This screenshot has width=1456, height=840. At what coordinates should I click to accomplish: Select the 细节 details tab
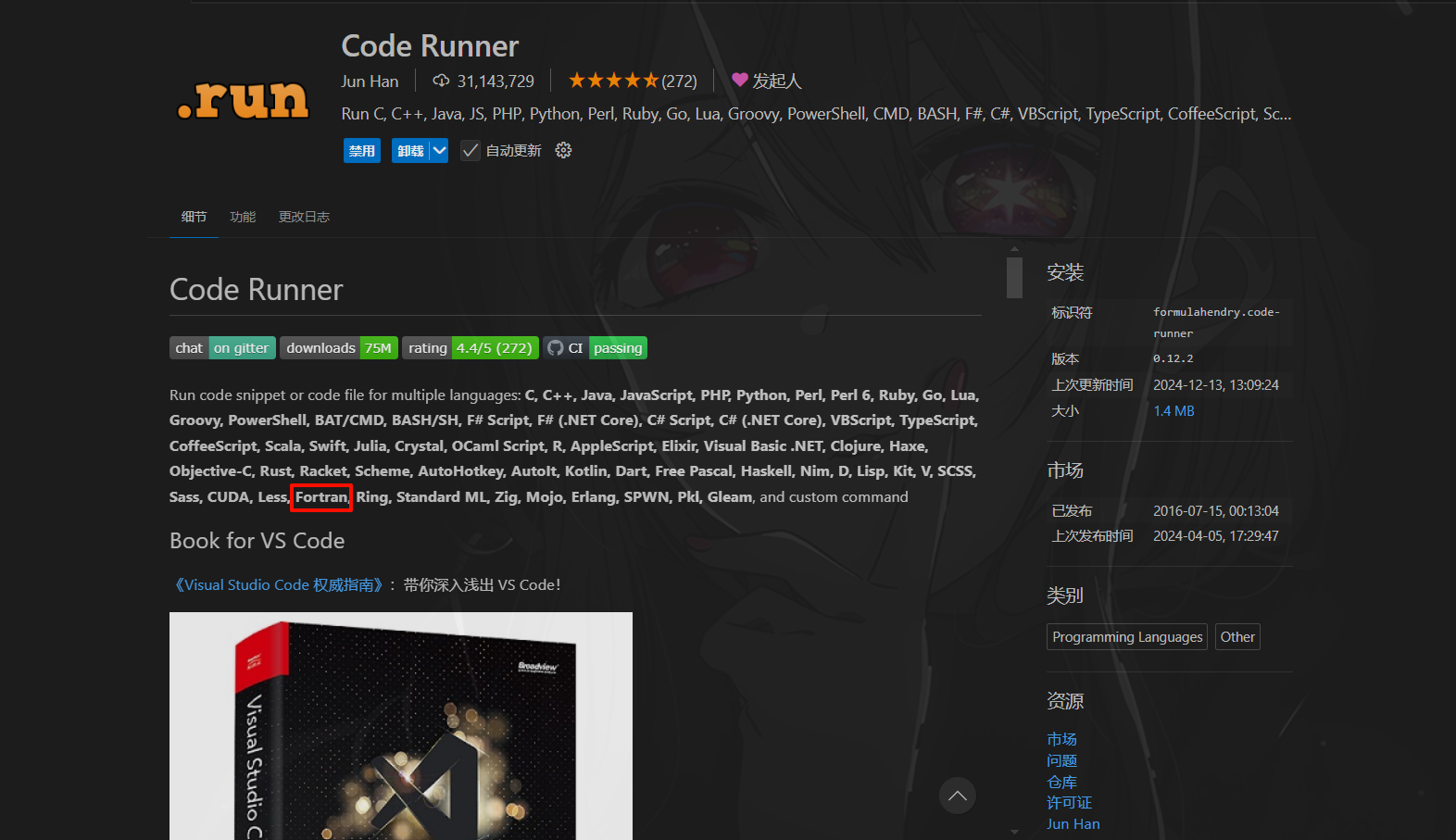(194, 217)
